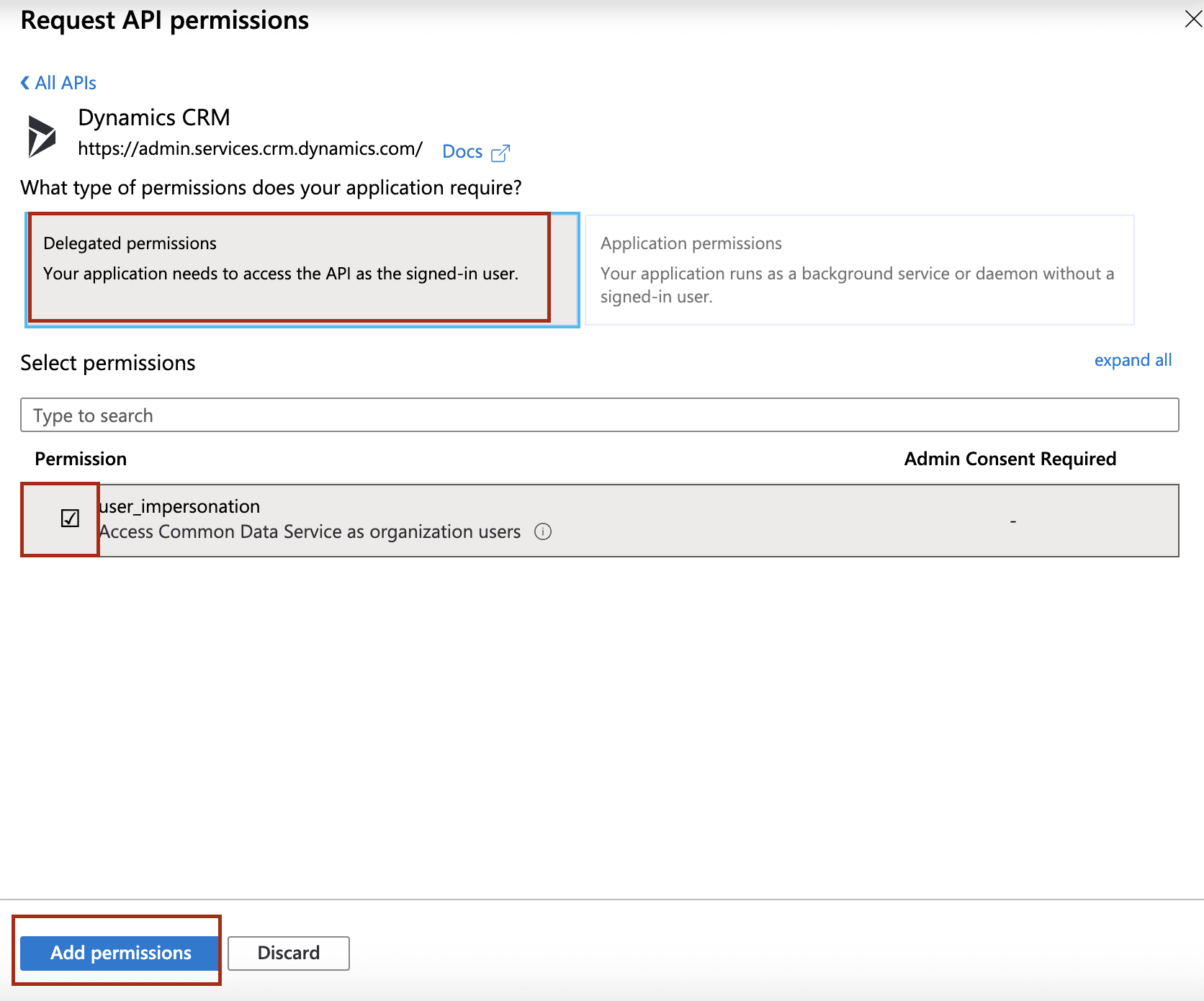Select the Application permissions tile
The height and width of the screenshot is (1001, 1204).
coord(857,268)
